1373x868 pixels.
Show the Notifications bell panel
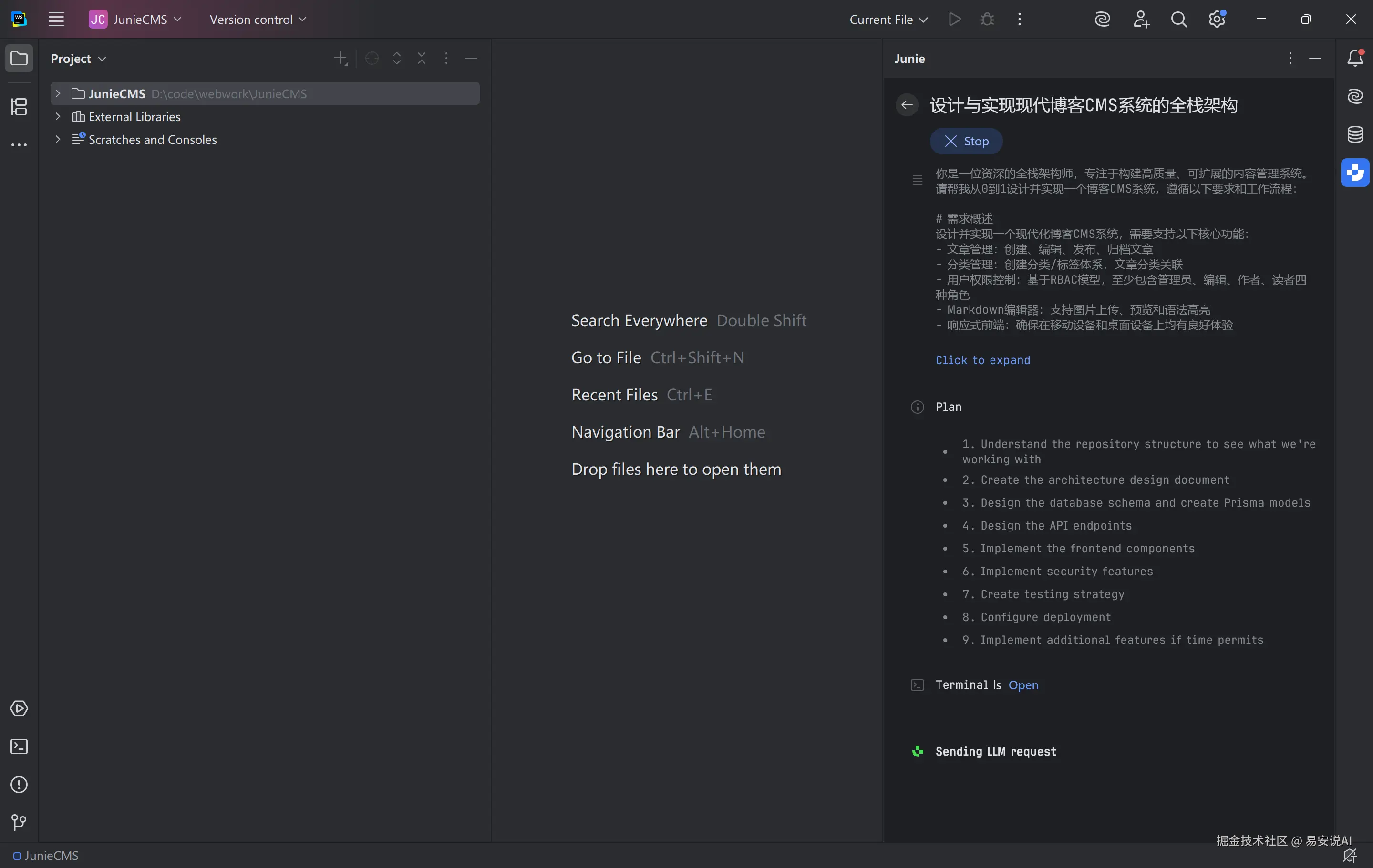1355,58
